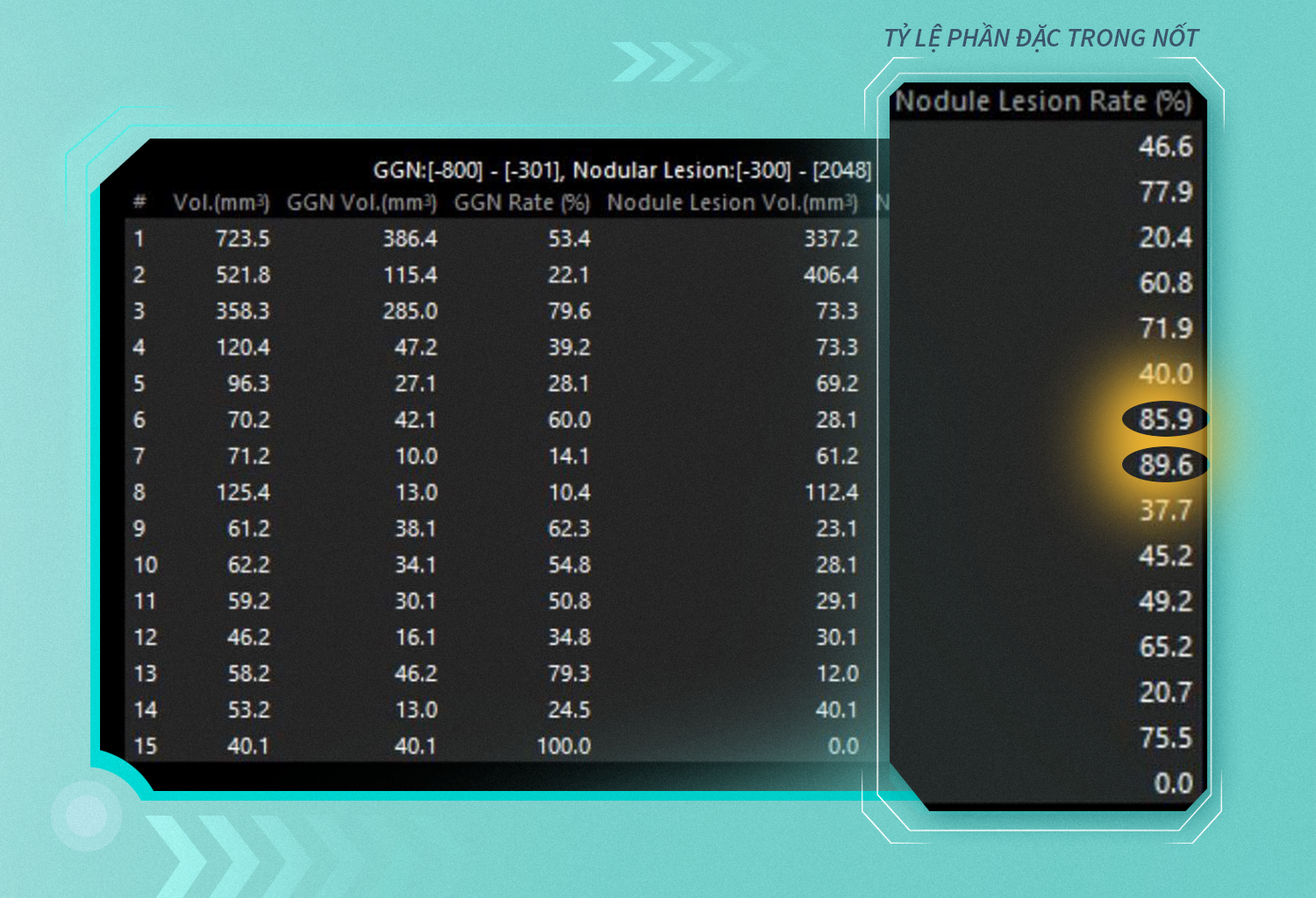Click the GGN and Nodular Lesion range text

click(x=622, y=170)
